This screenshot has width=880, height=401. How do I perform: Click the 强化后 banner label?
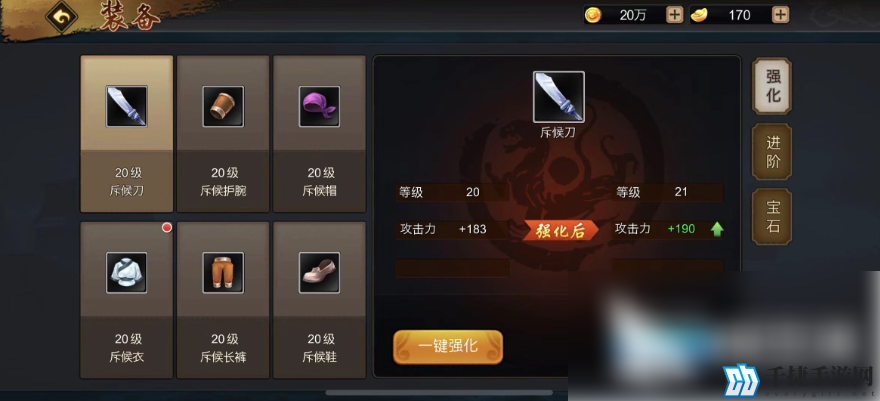pyautogui.click(x=561, y=230)
